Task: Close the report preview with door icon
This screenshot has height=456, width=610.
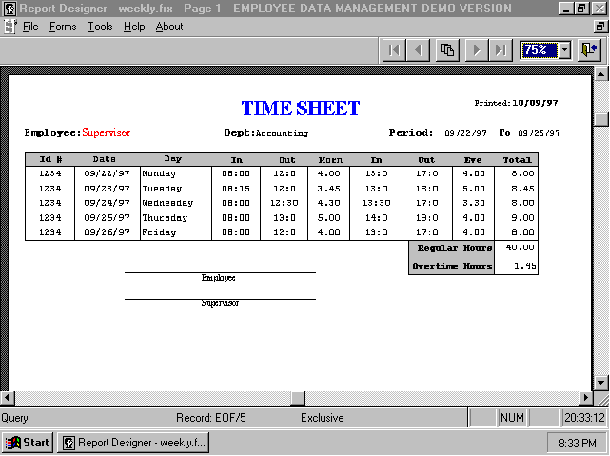Action: [x=589, y=50]
